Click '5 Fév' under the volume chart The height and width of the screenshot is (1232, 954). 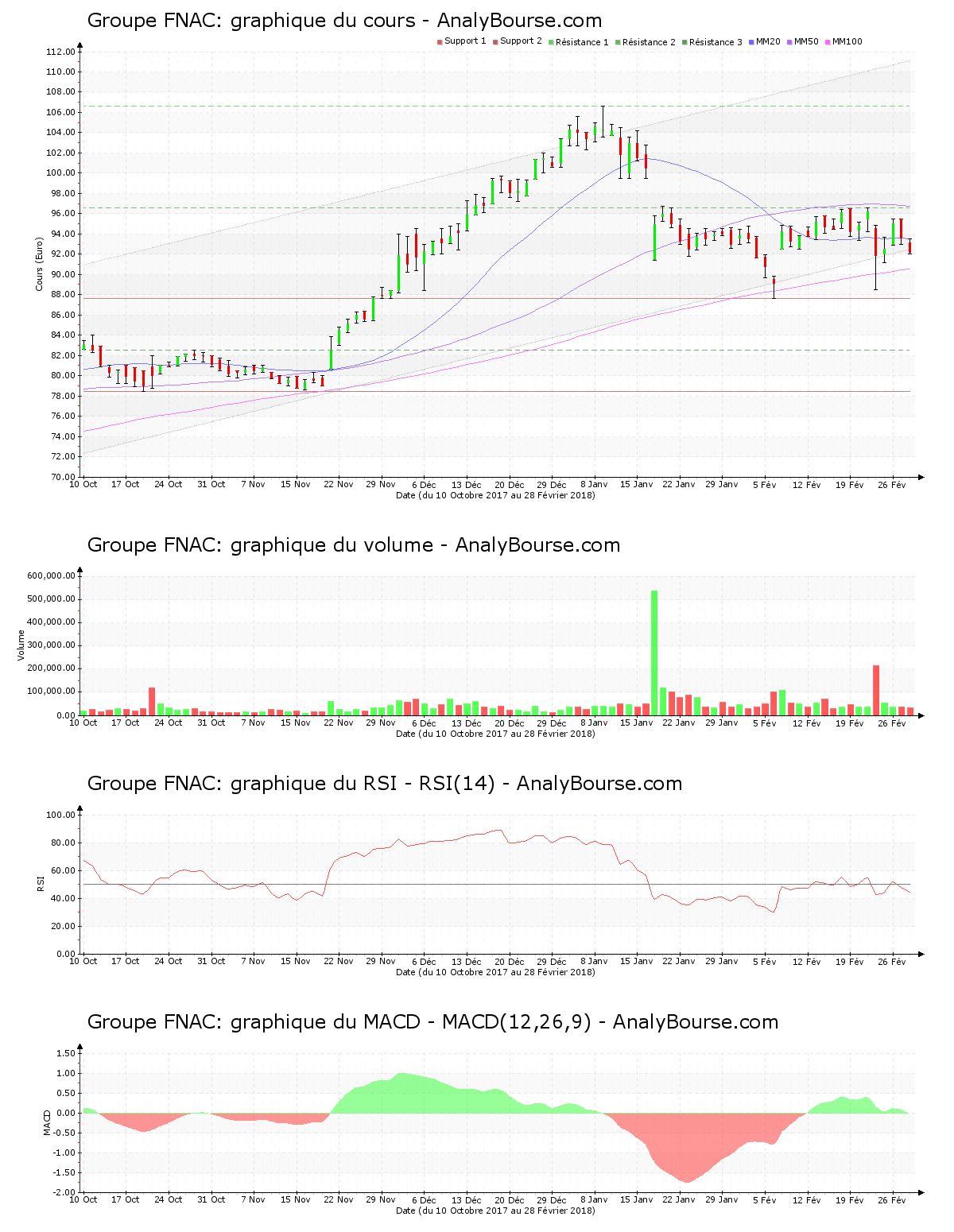pos(765,723)
